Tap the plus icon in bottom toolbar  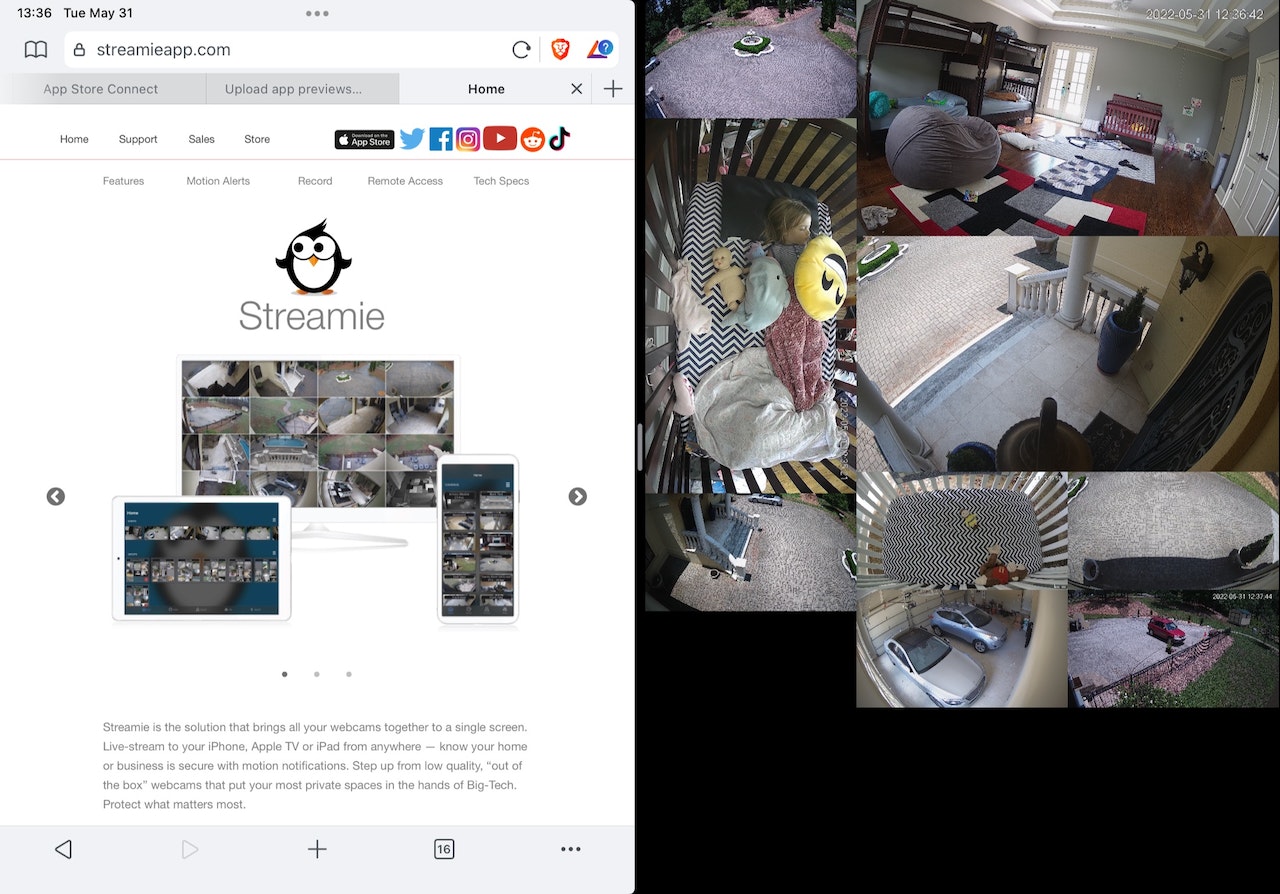click(317, 849)
